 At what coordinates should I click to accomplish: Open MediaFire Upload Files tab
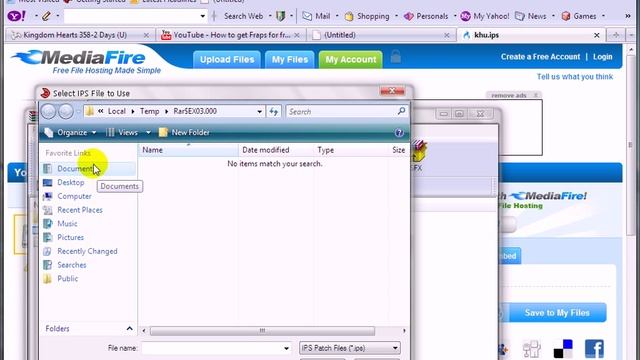[x=227, y=60]
